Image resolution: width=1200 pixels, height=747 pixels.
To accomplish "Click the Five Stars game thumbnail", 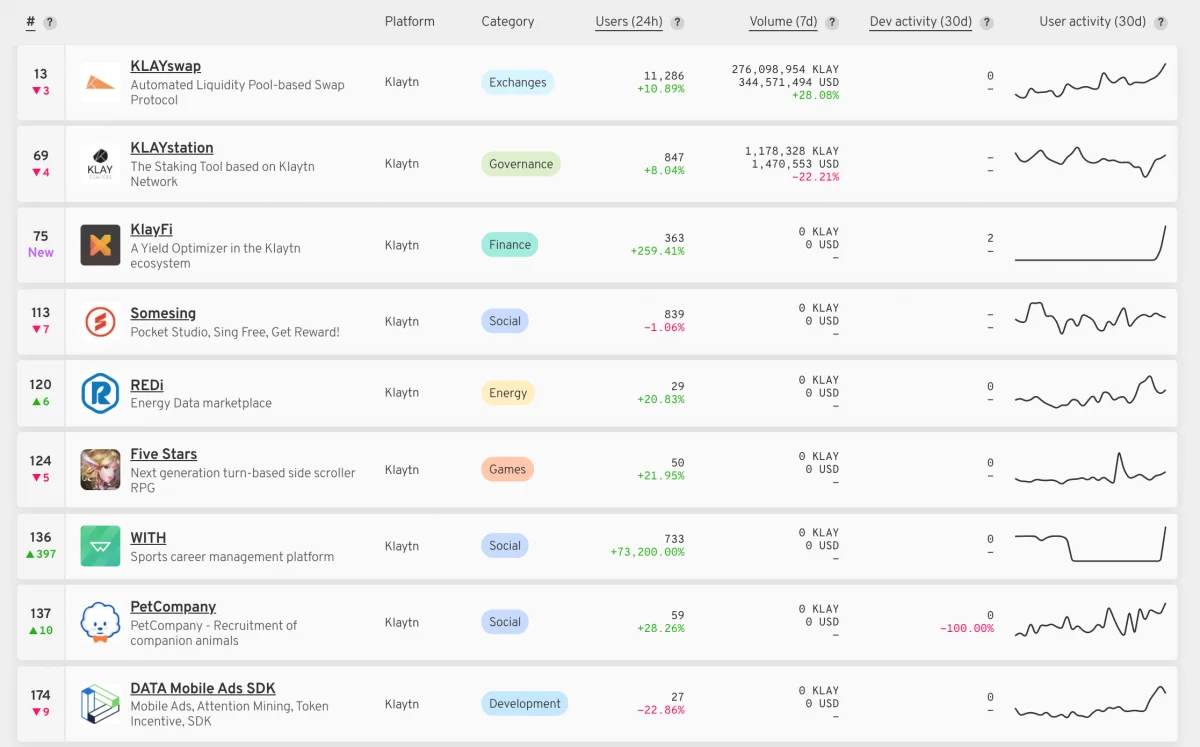I will point(100,470).
